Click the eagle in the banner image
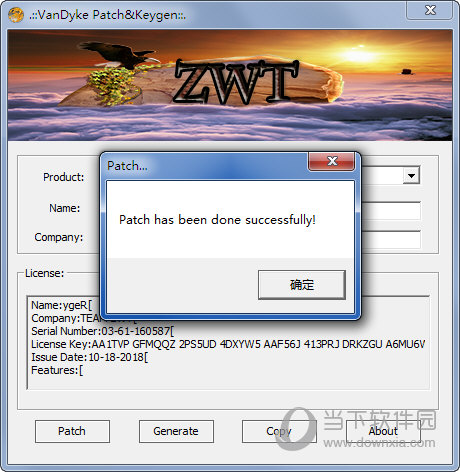The width and height of the screenshot is (460, 472). [120, 55]
